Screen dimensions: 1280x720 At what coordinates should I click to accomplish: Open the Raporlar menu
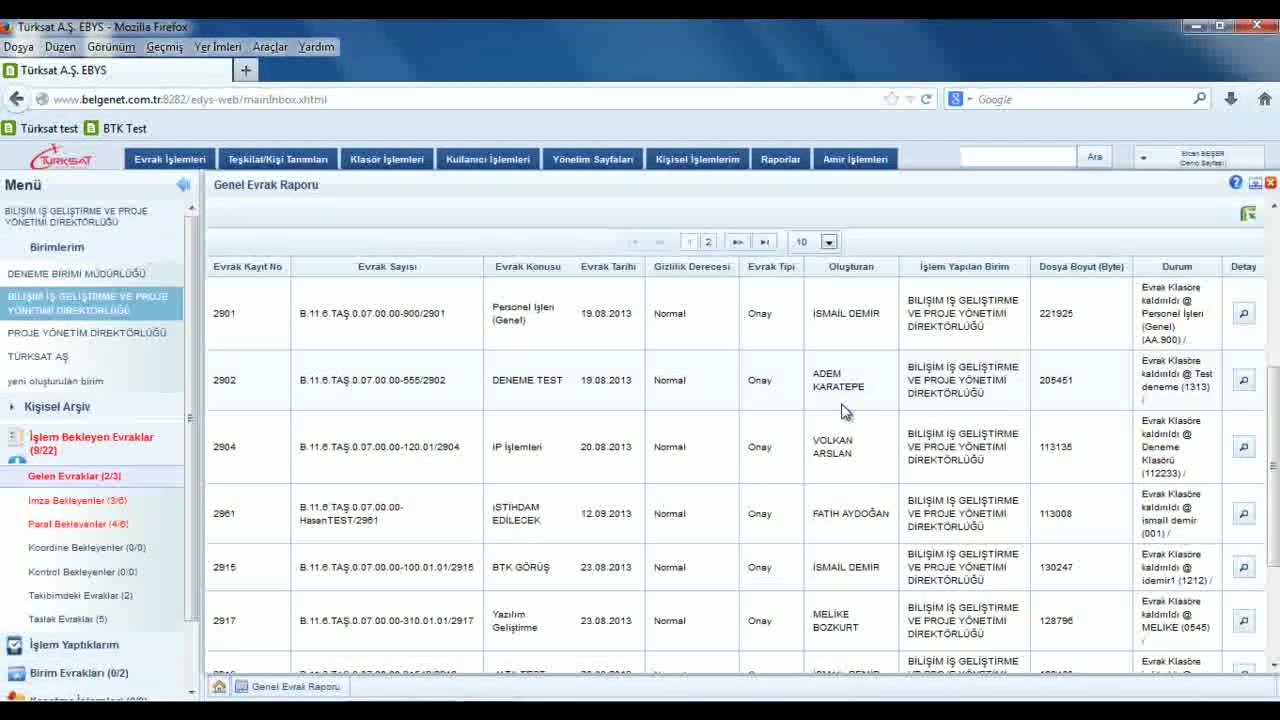click(780, 159)
